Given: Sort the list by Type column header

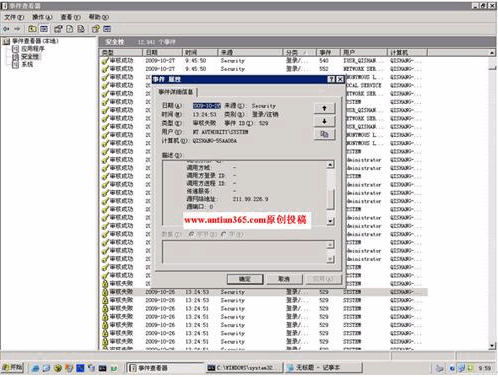Looking at the screenshot, I should tap(121, 52).
